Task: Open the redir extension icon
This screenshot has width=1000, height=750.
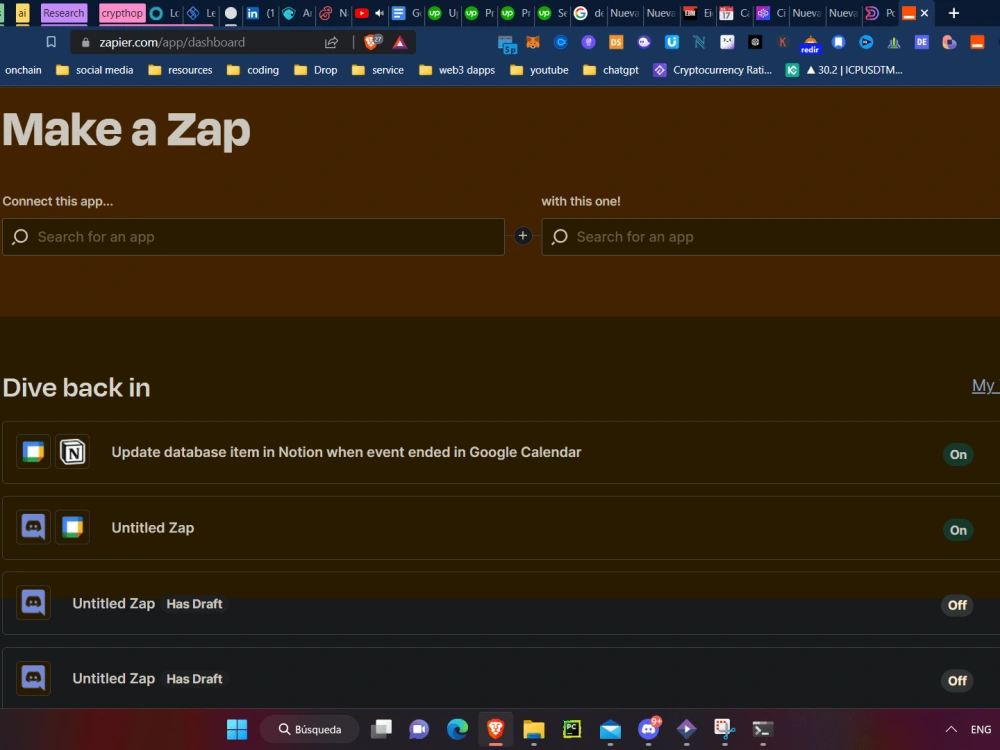Action: tap(810, 43)
